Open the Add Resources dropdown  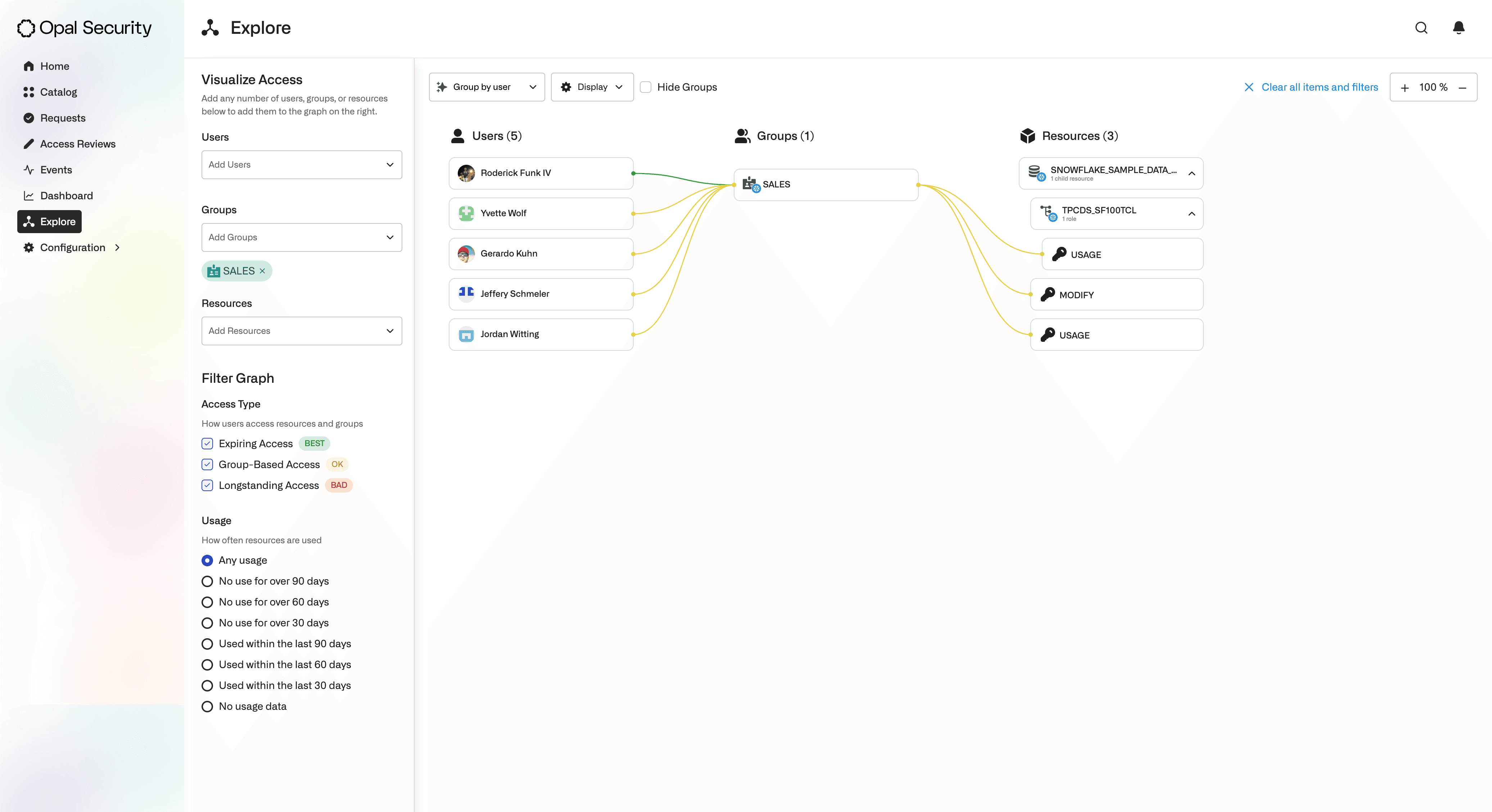pyautogui.click(x=301, y=331)
